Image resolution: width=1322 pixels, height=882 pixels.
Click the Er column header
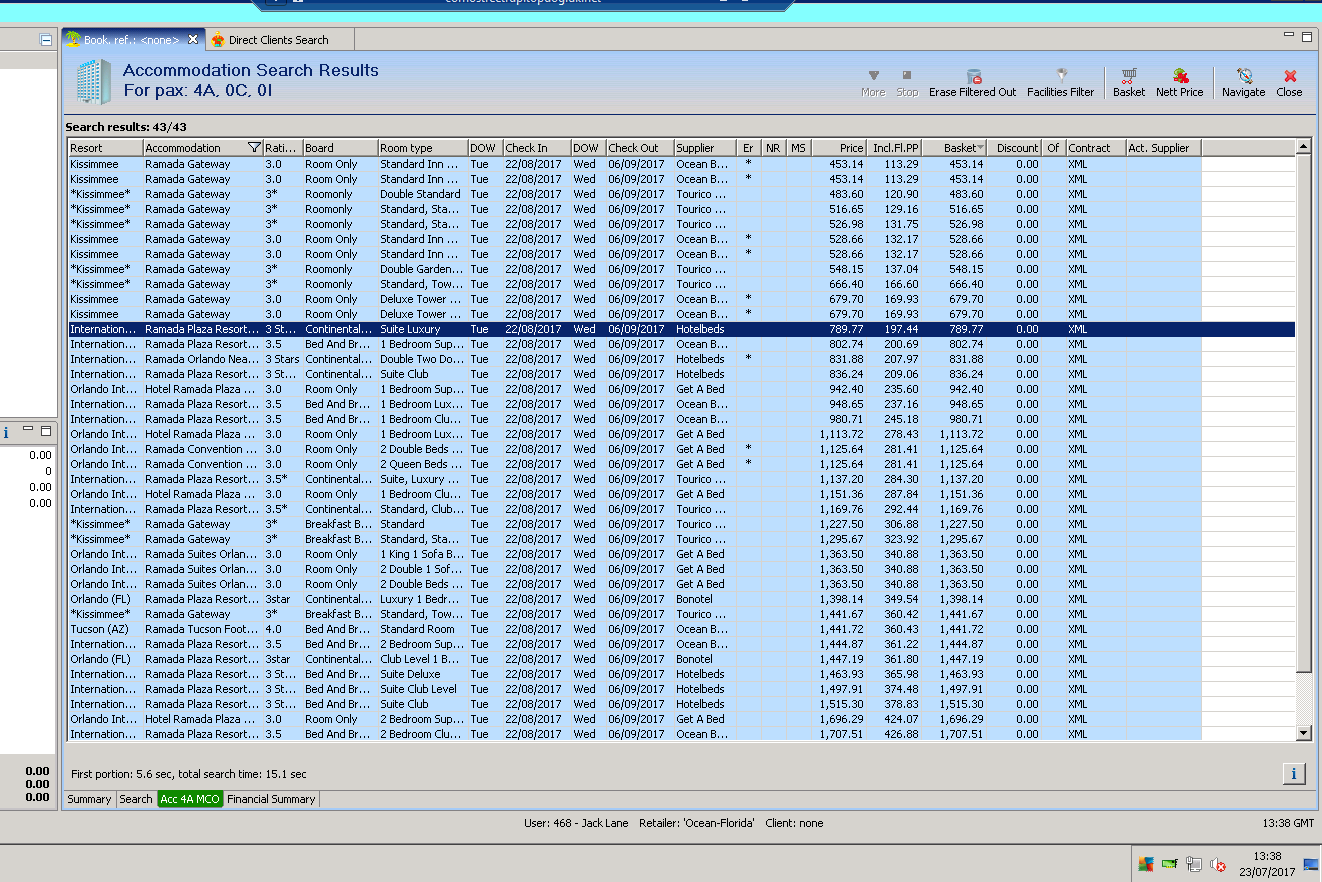point(749,148)
